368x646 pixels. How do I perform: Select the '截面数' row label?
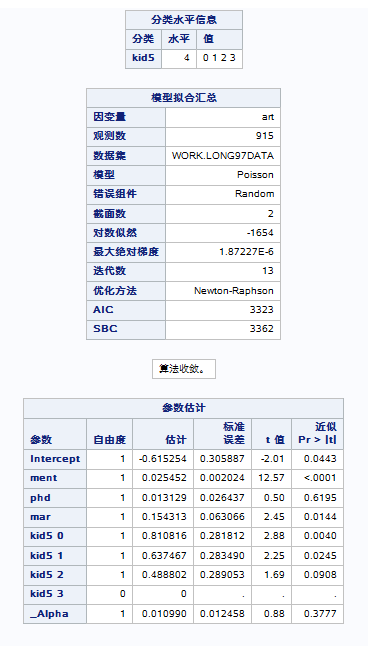pyautogui.click(x=109, y=213)
